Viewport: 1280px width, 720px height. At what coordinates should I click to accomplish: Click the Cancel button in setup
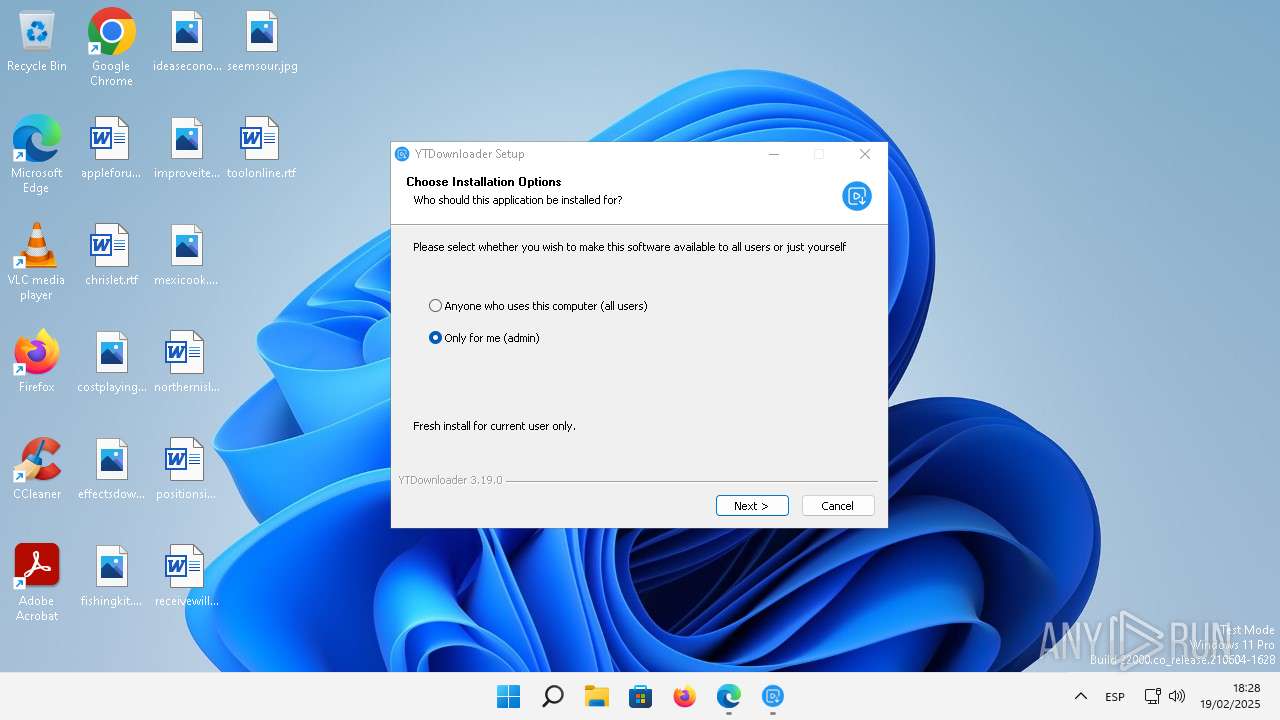point(838,506)
